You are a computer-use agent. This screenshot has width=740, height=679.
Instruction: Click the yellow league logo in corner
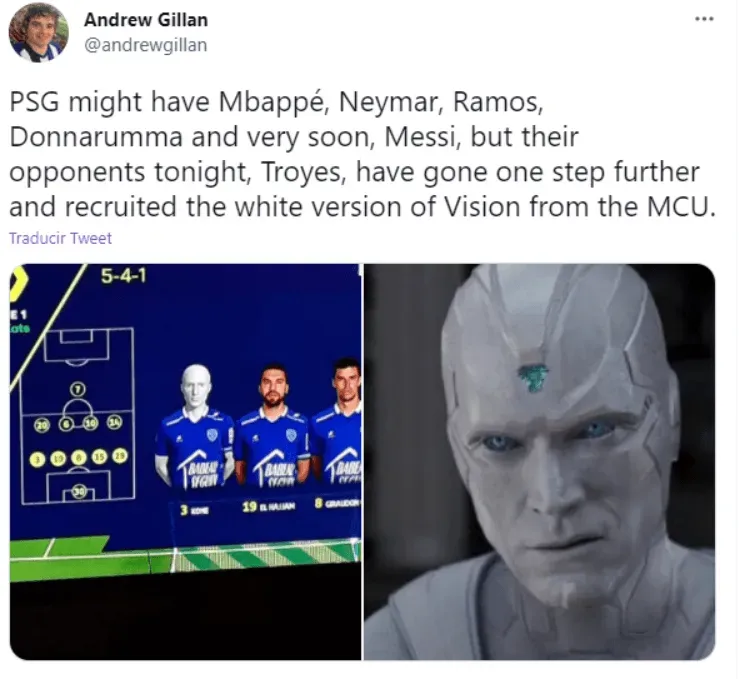pyautogui.click(x=18, y=282)
